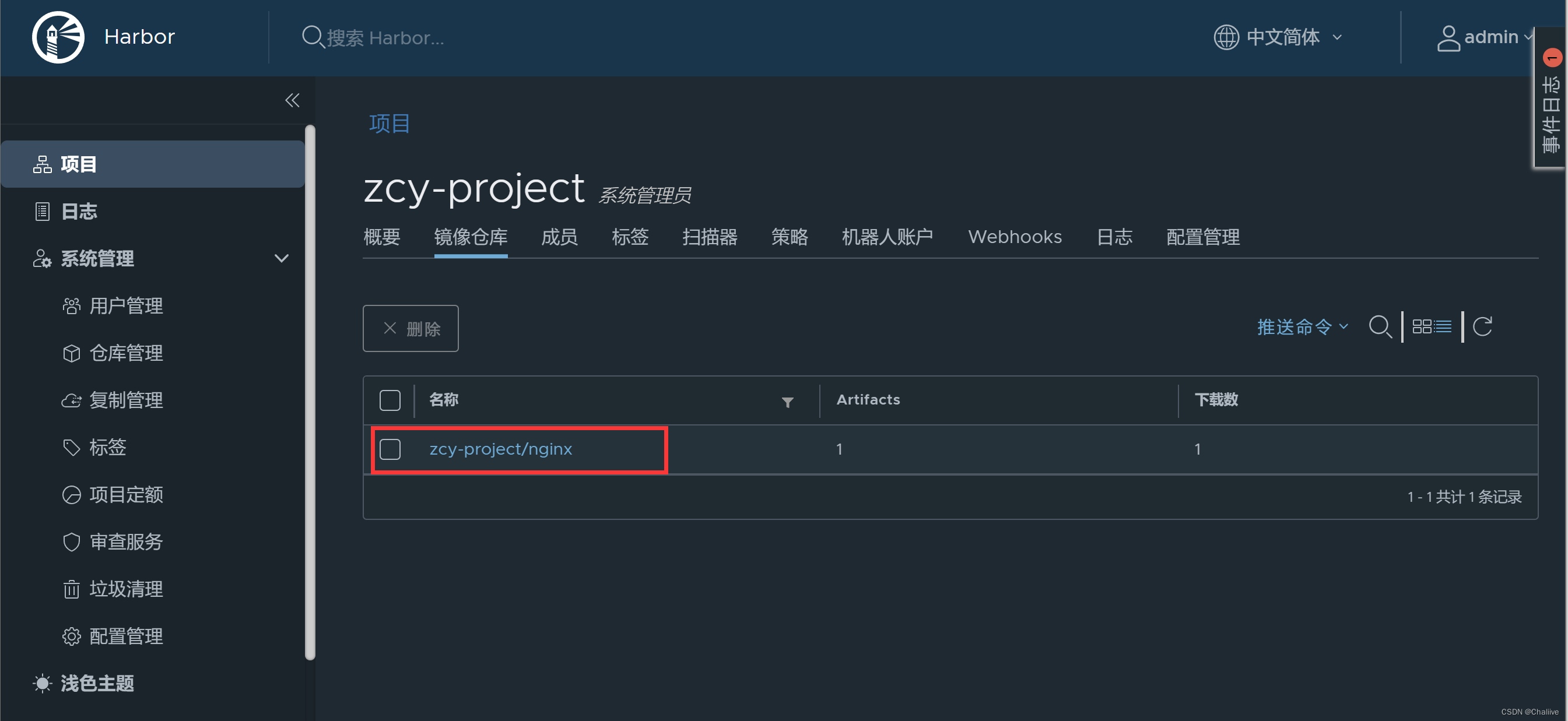Screen dimensions: 1568x721
Task: Switch to the 策略 tab
Action: coord(790,237)
